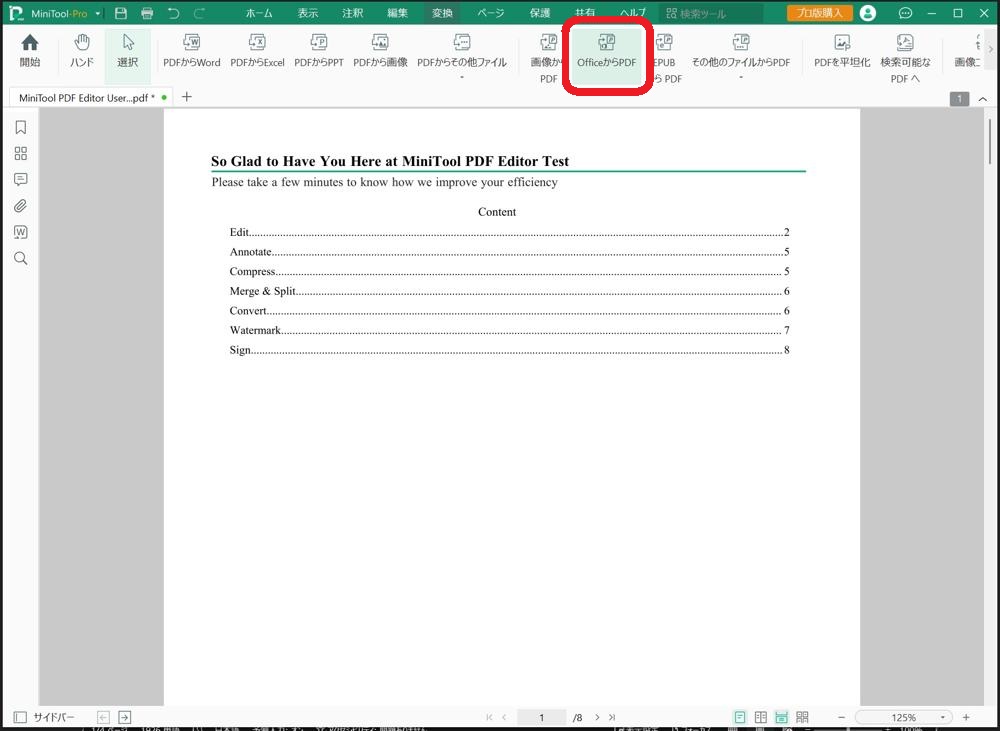
Task: Click the Compress contents entry
Action: tap(510, 271)
